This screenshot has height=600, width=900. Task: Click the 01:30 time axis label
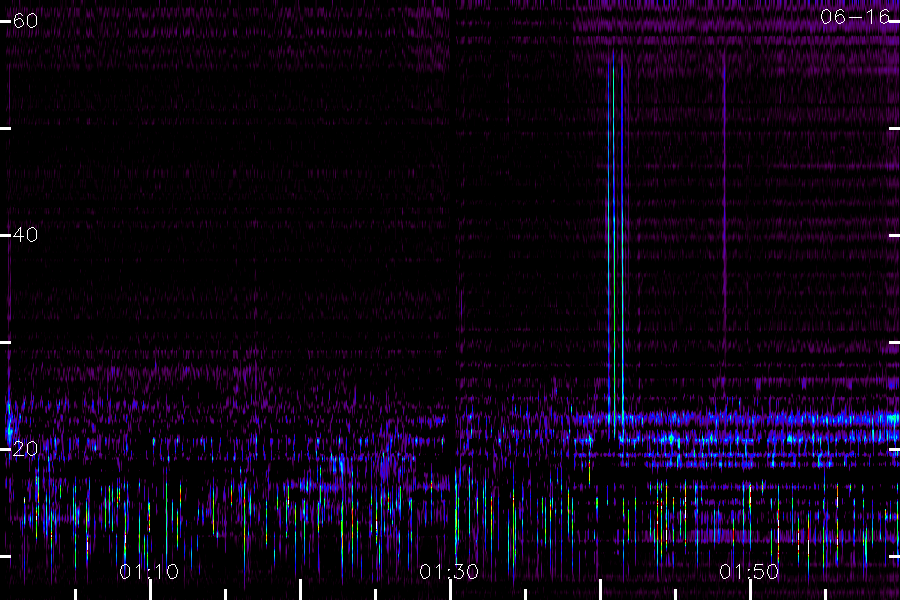point(449,572)
